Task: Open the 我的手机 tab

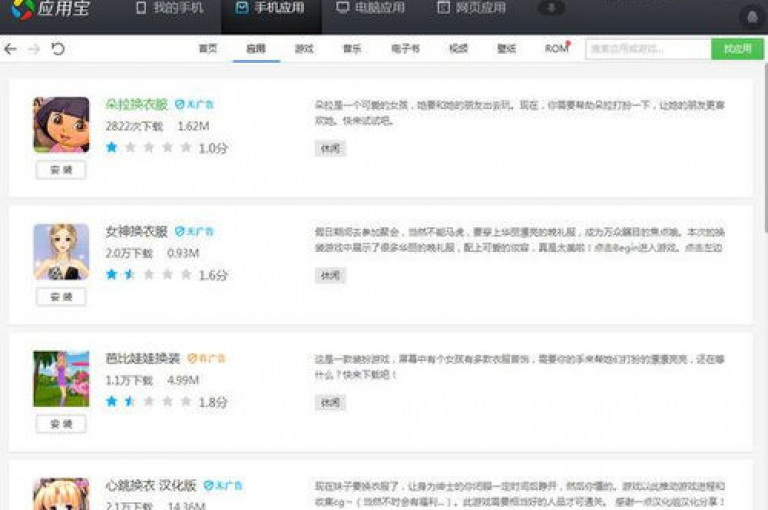Action: click(x=169, y=8)
